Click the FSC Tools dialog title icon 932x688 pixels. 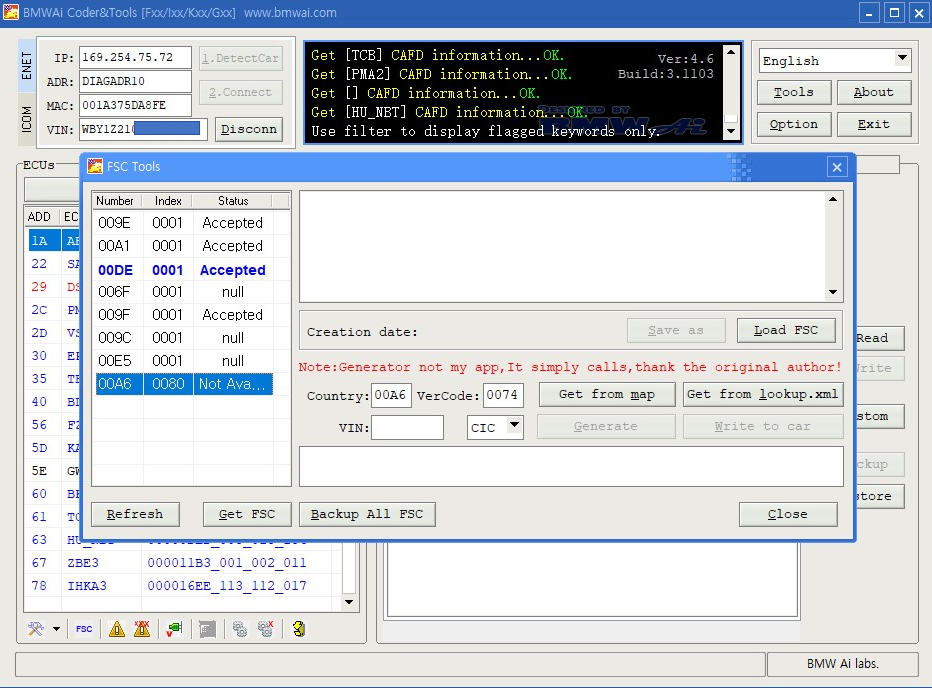coord(95,166)
